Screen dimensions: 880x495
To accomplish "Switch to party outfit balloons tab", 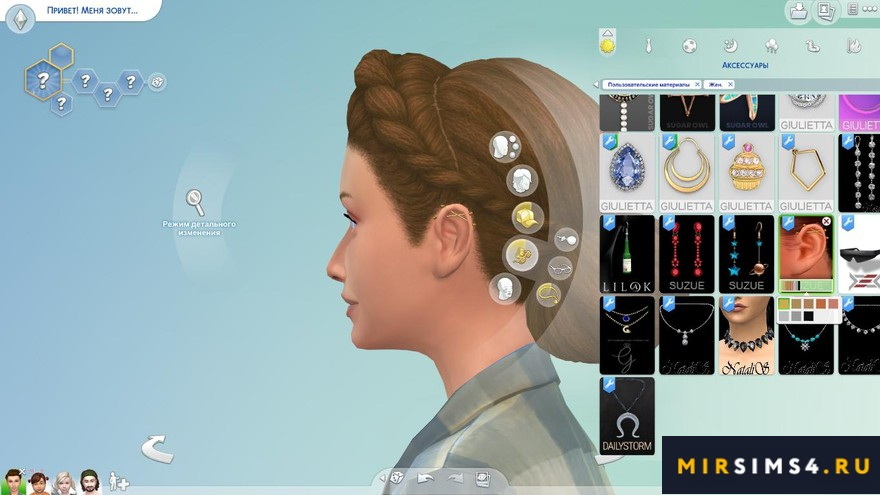I will (772, 46).
